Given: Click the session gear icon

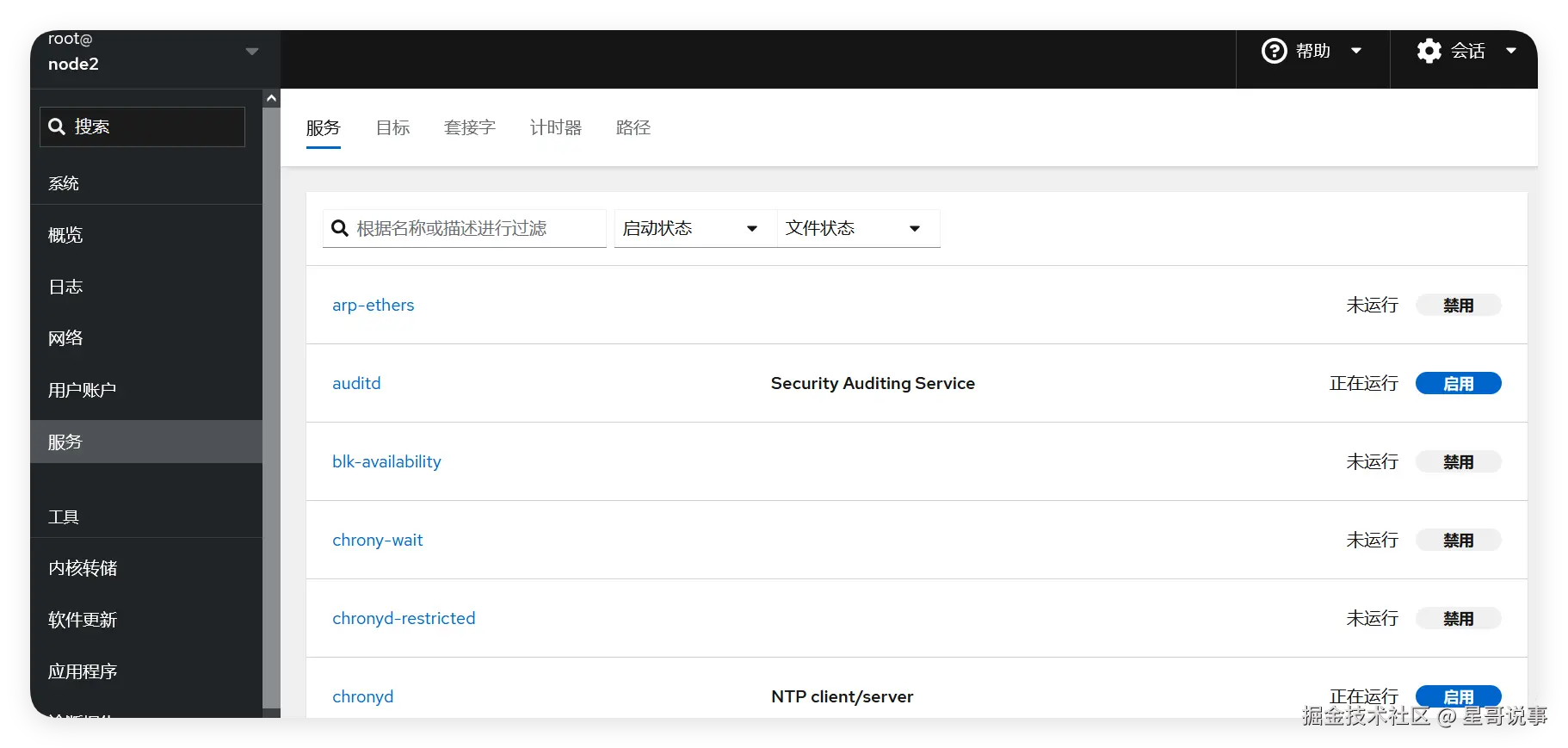Looking at the screenshot, I should (x=1429, y=51).
